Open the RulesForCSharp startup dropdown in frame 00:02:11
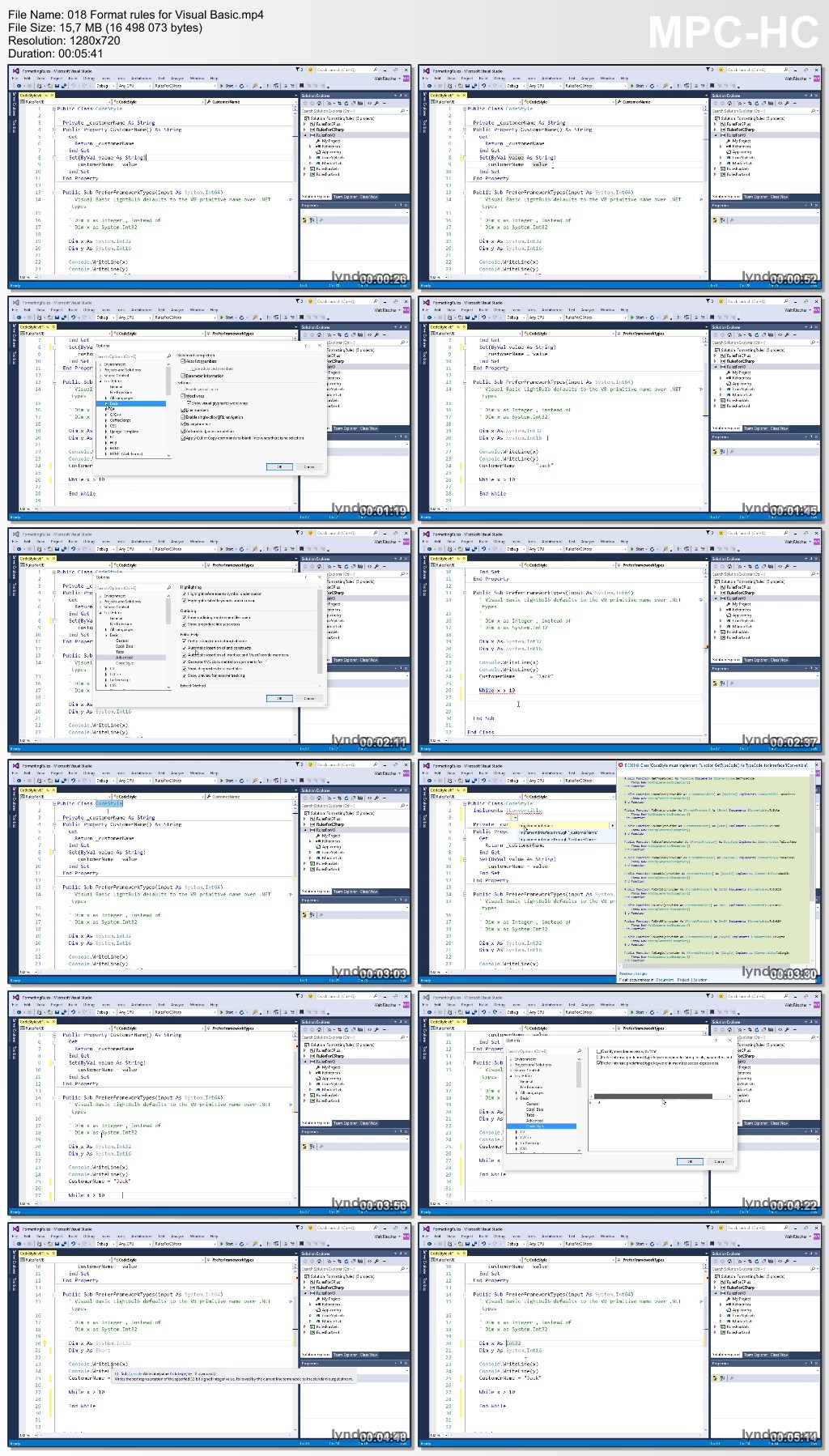The height and width of the screenshot is (1456, 829). pyautogui.click(x=184, y=548)
